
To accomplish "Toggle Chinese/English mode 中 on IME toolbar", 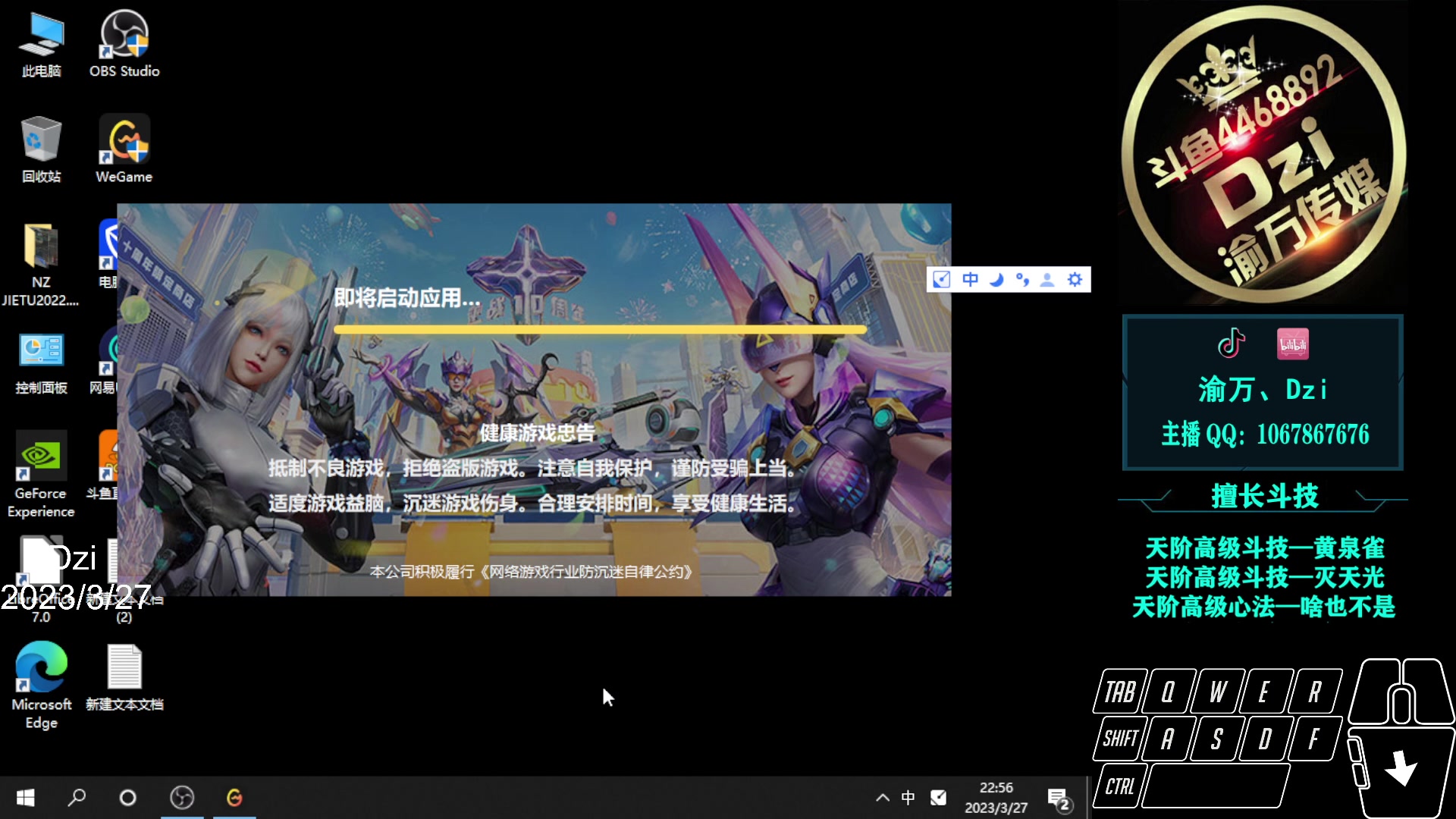I will (970, 280).
